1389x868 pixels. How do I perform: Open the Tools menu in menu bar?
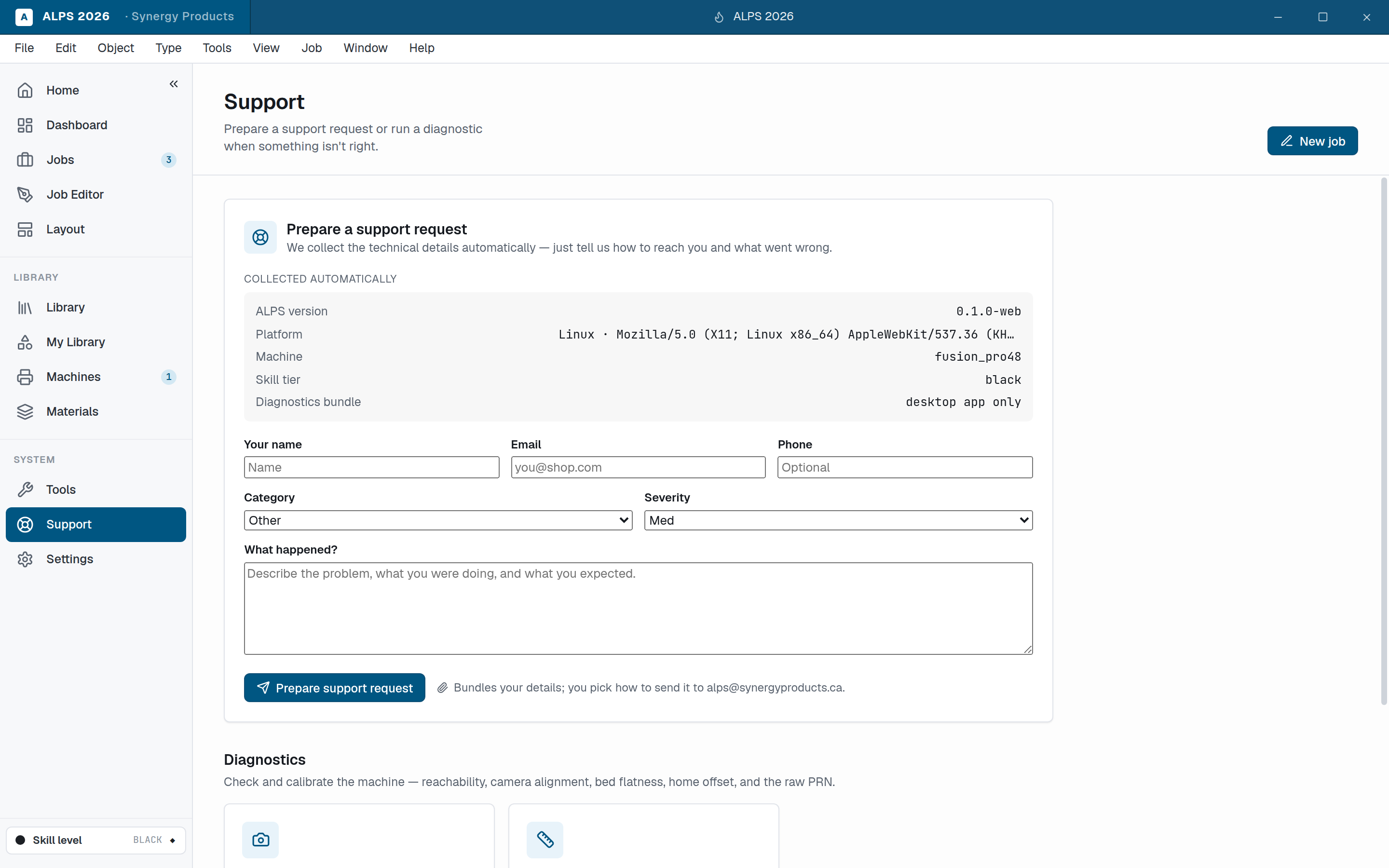tap(217, 48)
